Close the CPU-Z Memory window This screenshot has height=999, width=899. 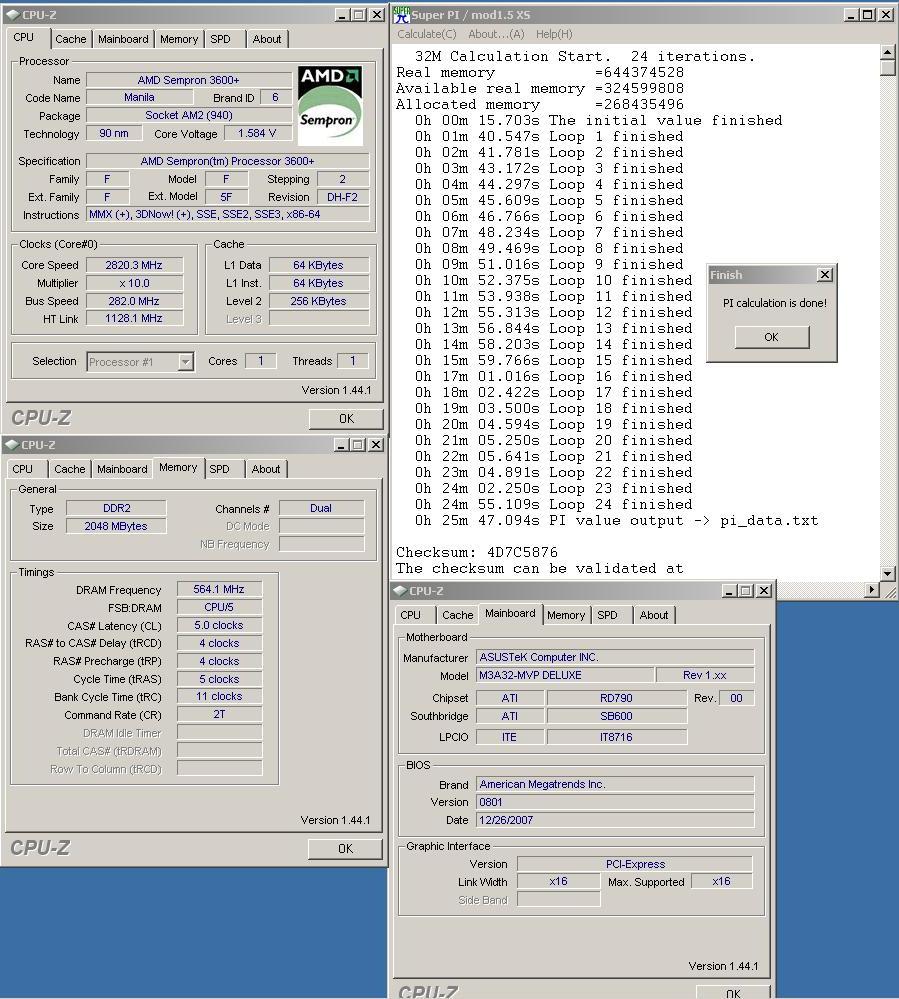click(x=376, y=444)
